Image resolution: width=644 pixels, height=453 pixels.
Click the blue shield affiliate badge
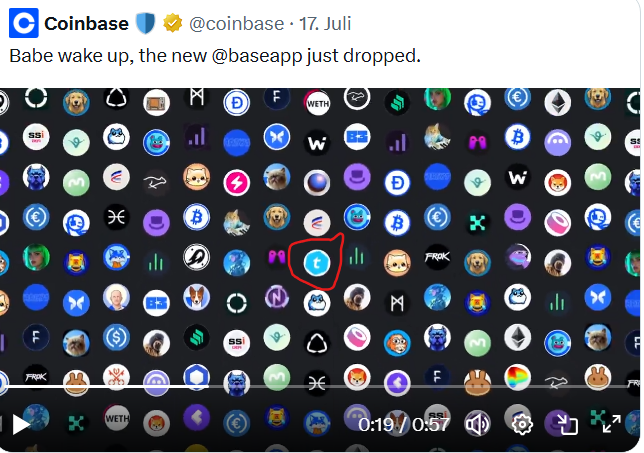coord(146,22)
